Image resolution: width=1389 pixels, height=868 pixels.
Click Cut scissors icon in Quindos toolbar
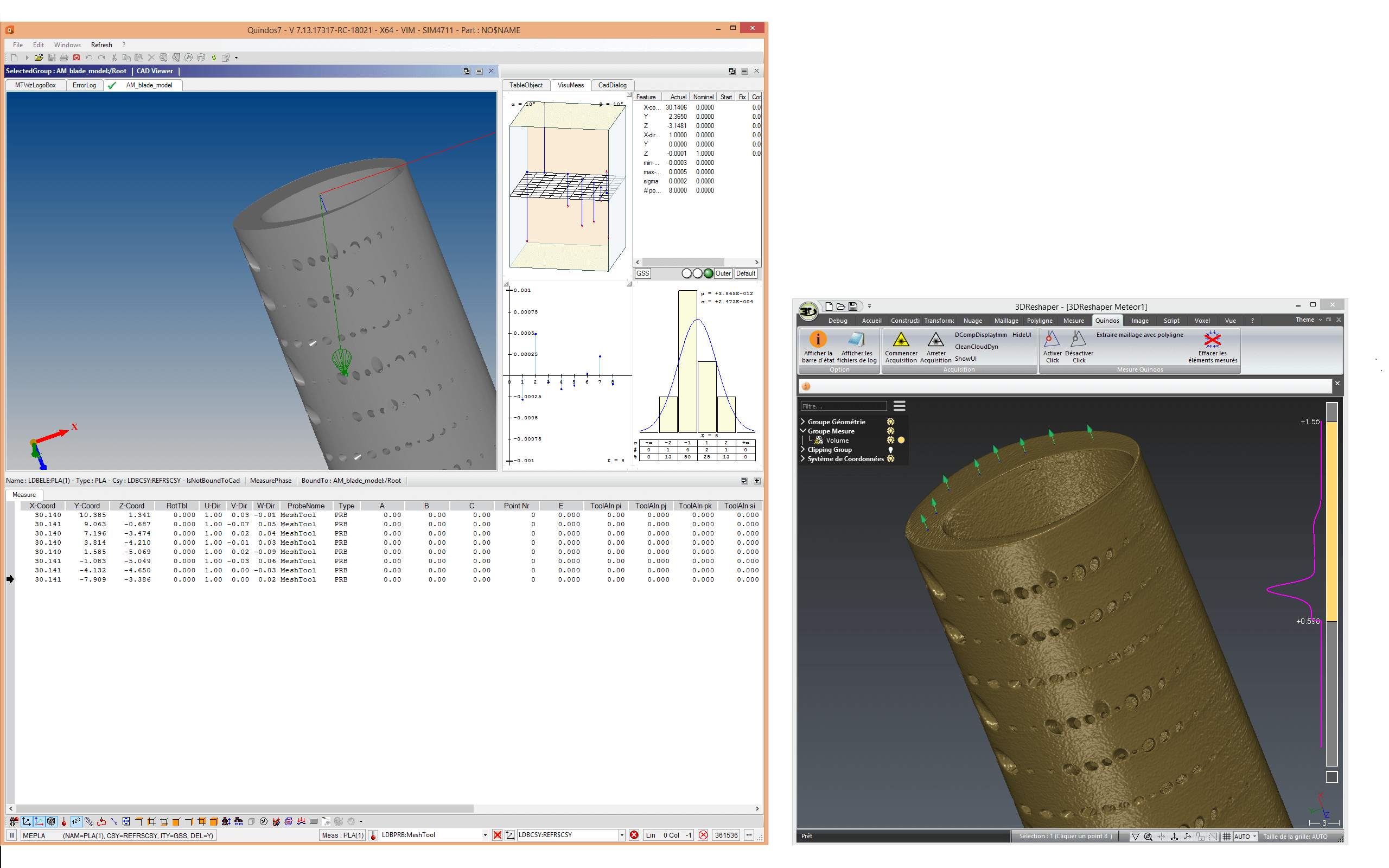pyautogui.click(x=114, y=58)
